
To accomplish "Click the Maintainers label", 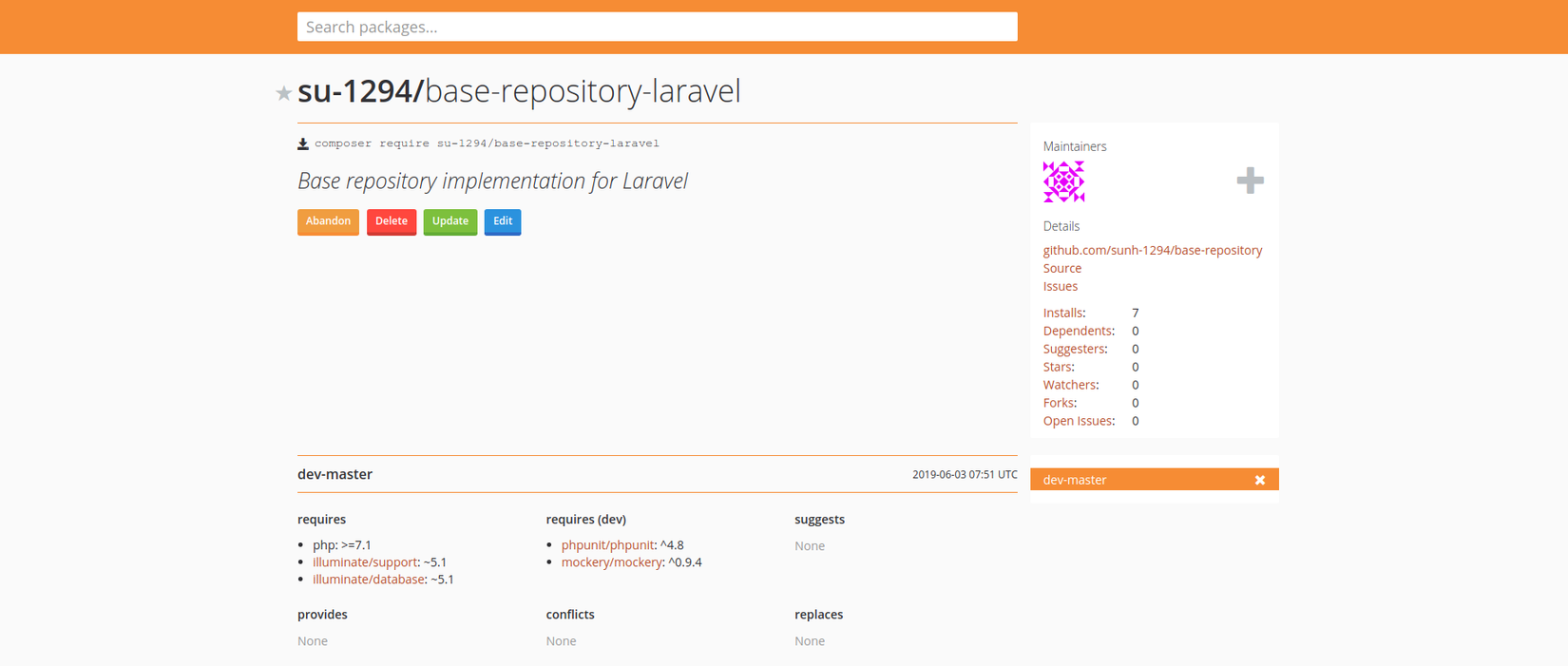I will pyautogui.click(x=1075, y=146).
